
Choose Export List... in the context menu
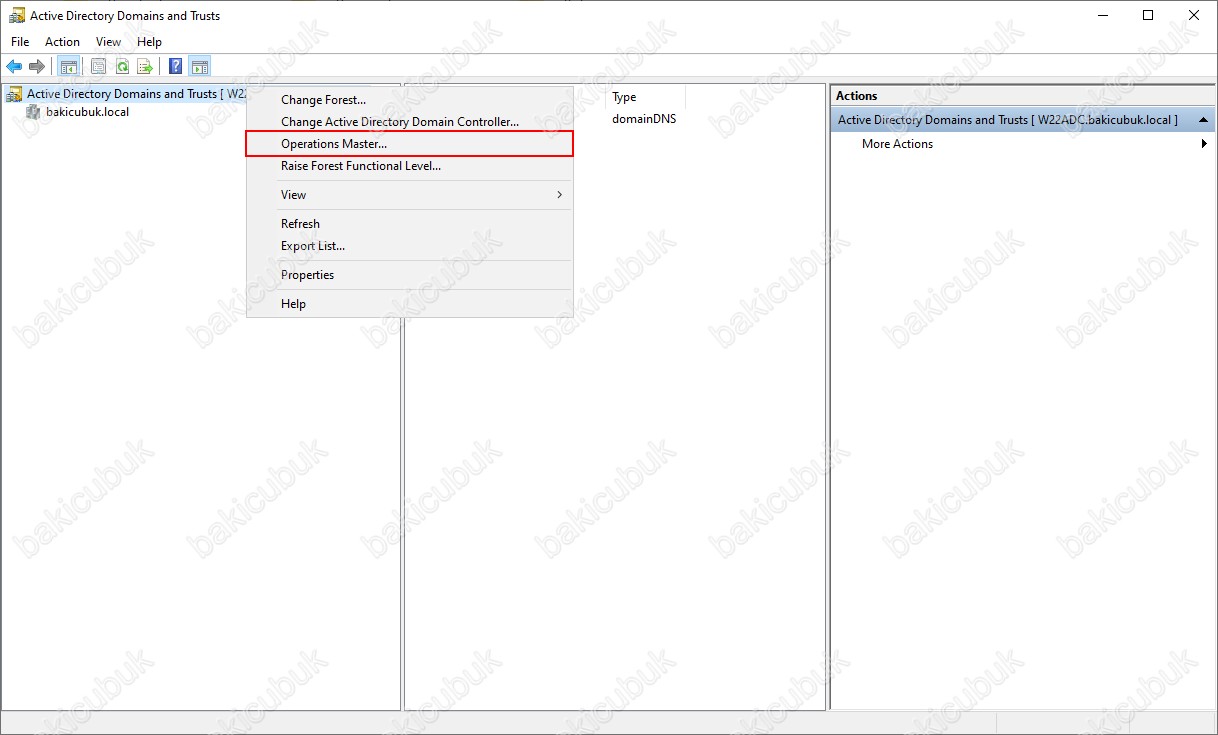(x=410, y=246)
